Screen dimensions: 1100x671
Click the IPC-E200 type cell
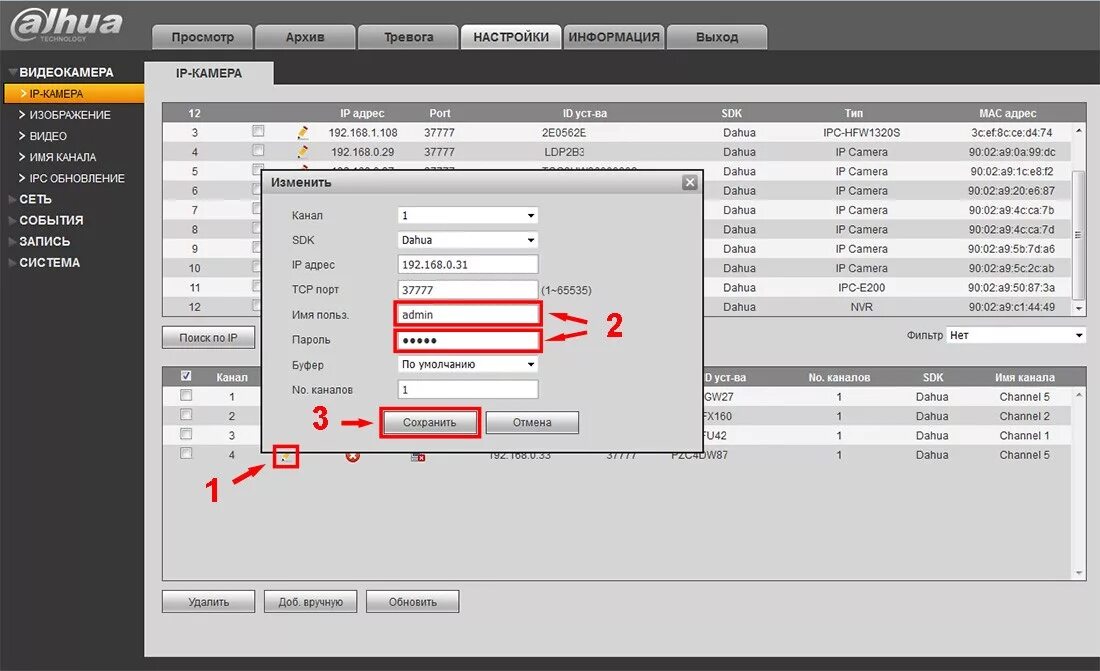pos(861,287)
